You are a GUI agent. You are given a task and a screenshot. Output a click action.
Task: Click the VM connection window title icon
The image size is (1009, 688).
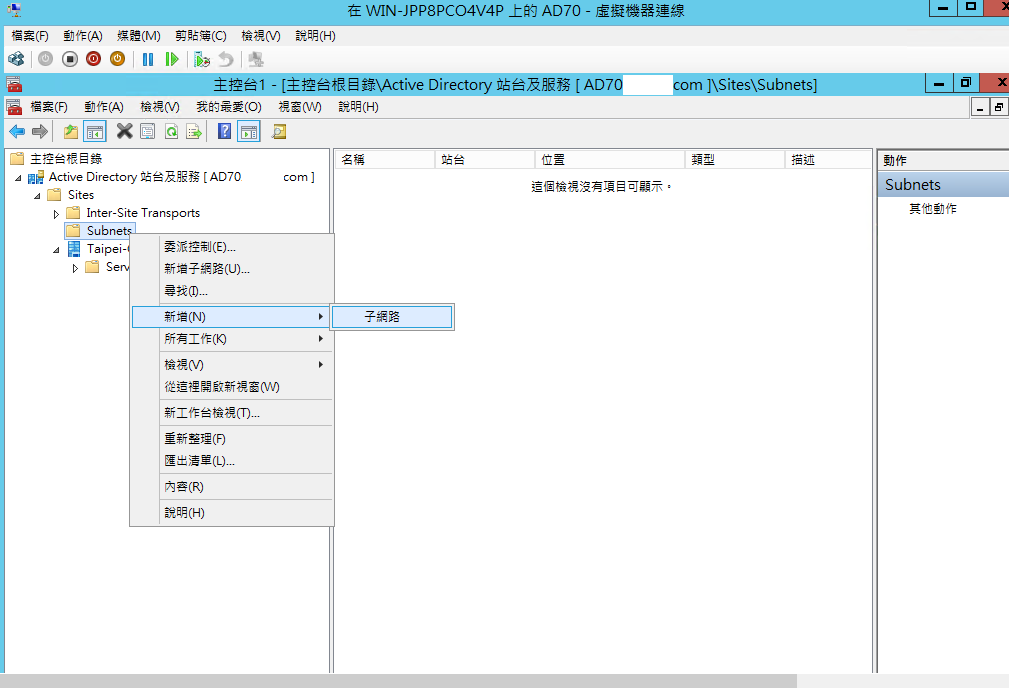click(x=14, y=10)
